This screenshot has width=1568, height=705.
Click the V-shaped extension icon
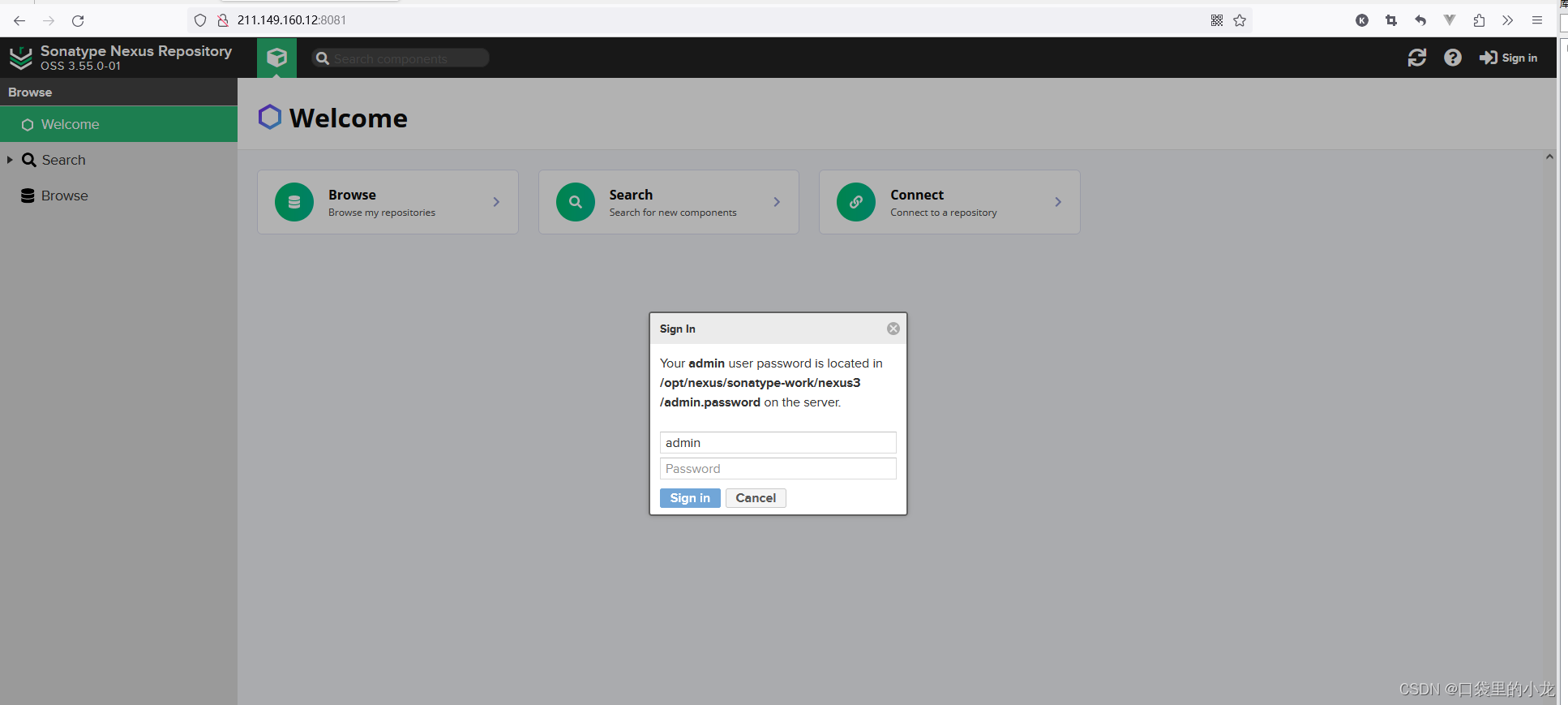1450,20
